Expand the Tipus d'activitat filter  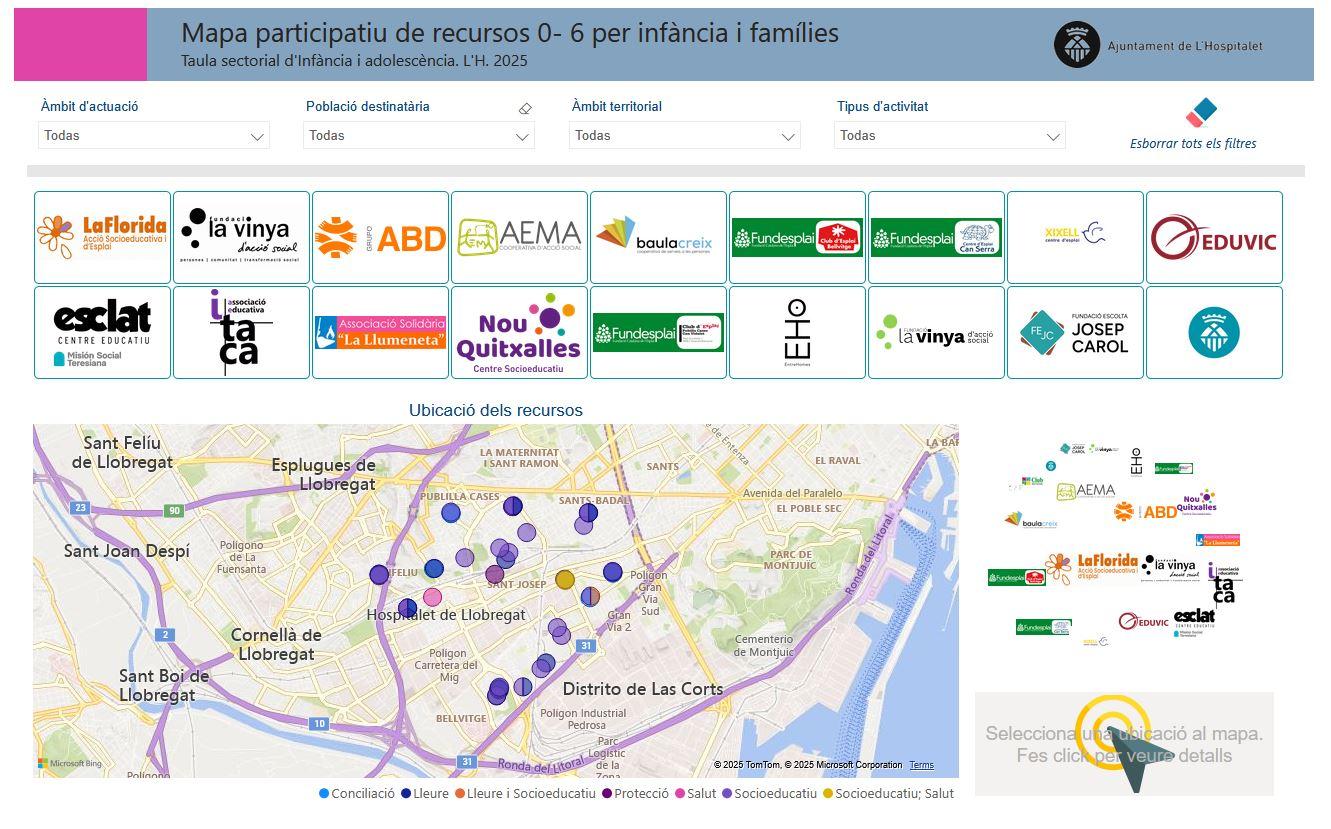tap(950, 135)
